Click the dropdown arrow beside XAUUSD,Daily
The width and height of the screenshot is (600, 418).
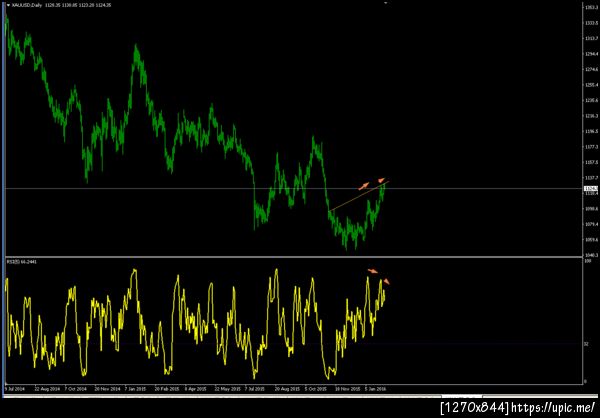(x=8, y=6)
